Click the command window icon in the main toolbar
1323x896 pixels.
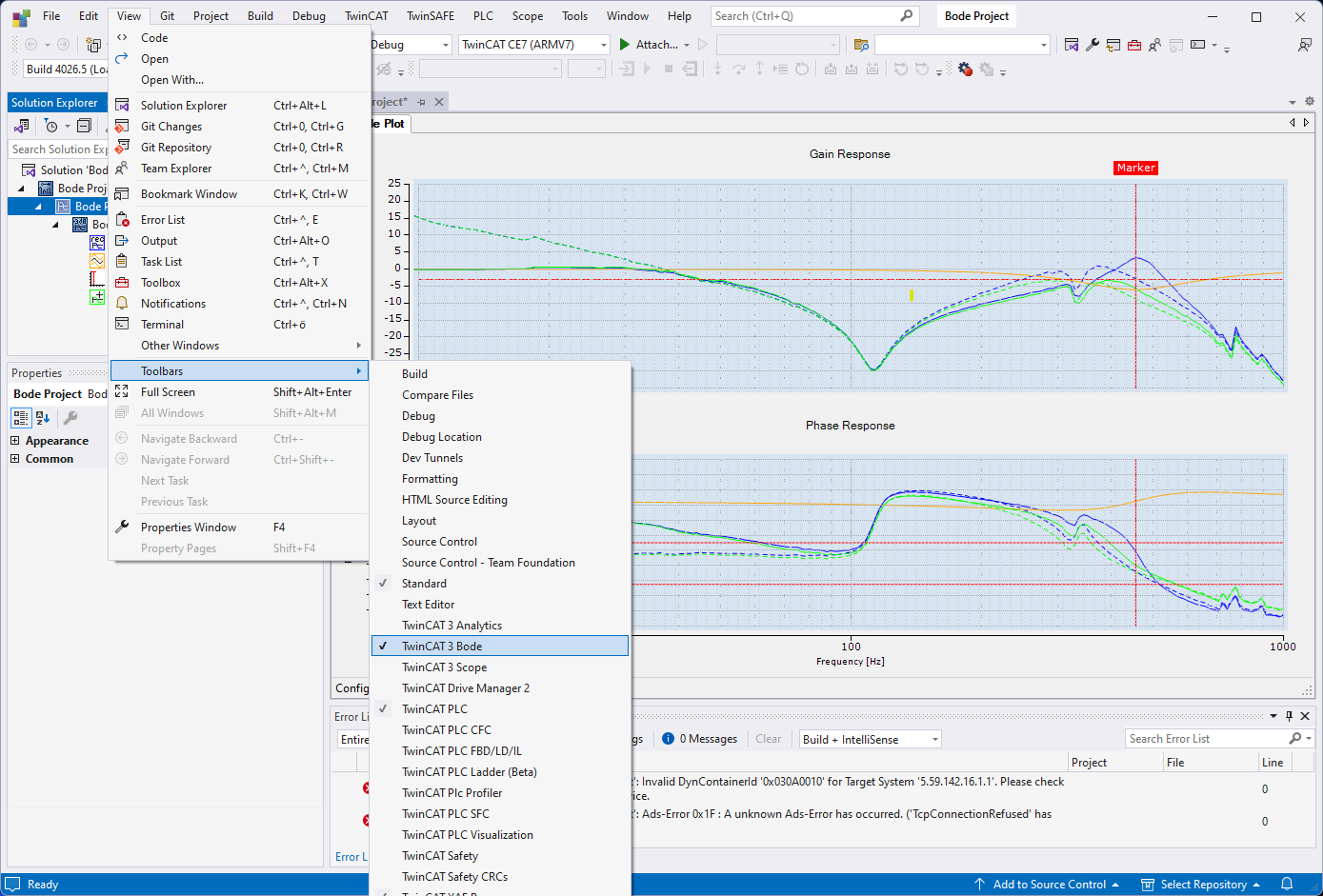pyautogui.click(x=1198, y=45)
